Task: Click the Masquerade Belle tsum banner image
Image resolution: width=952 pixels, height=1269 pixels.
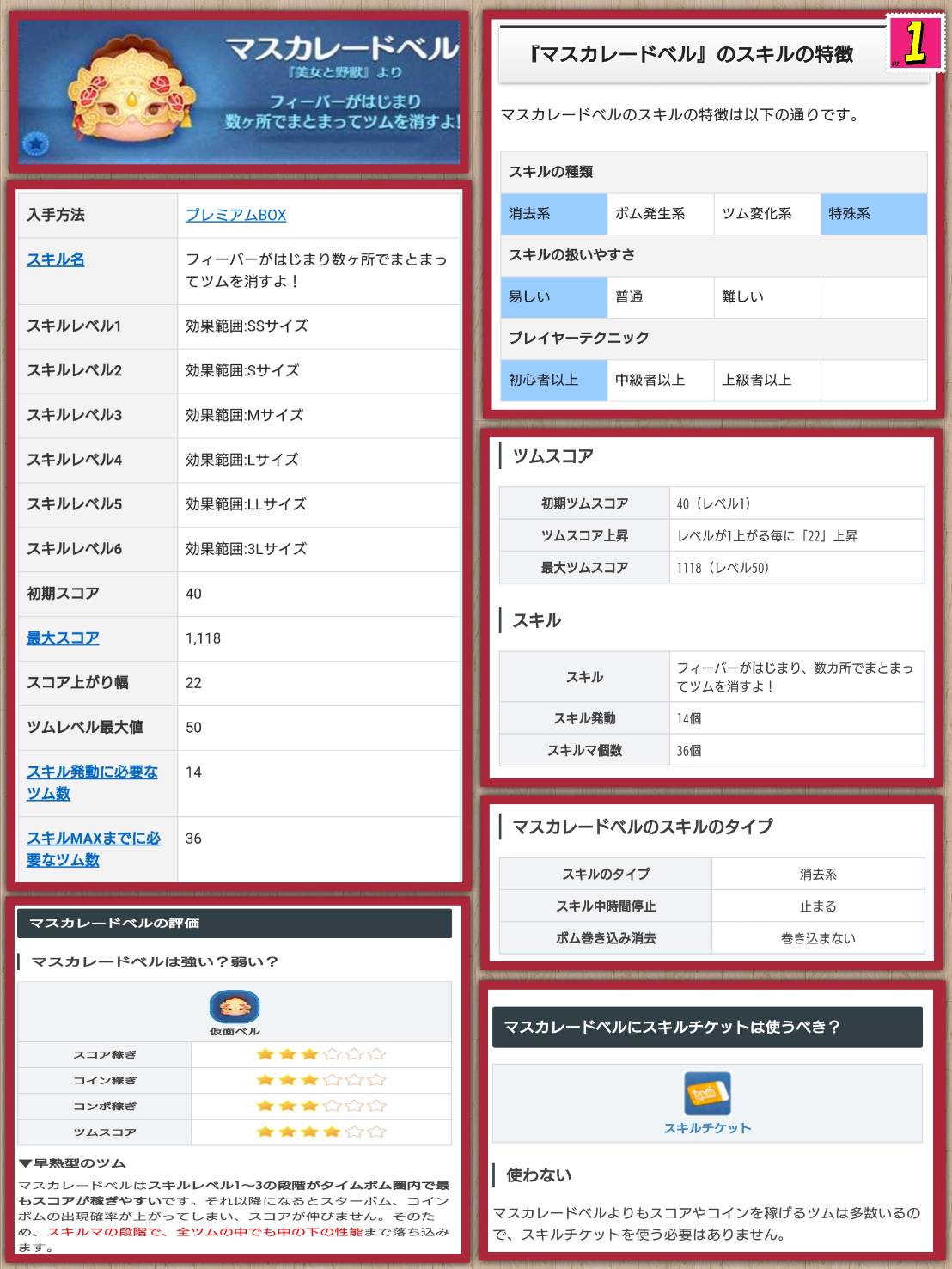Action: (239, 92)
